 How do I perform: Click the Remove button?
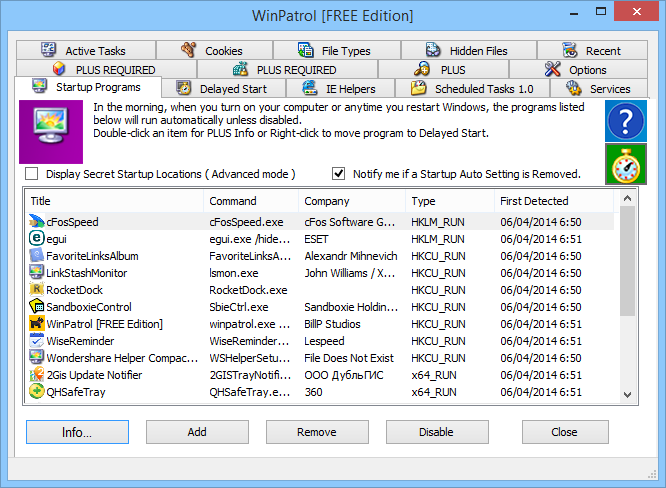pyautogui.click(x=317, y=432)
